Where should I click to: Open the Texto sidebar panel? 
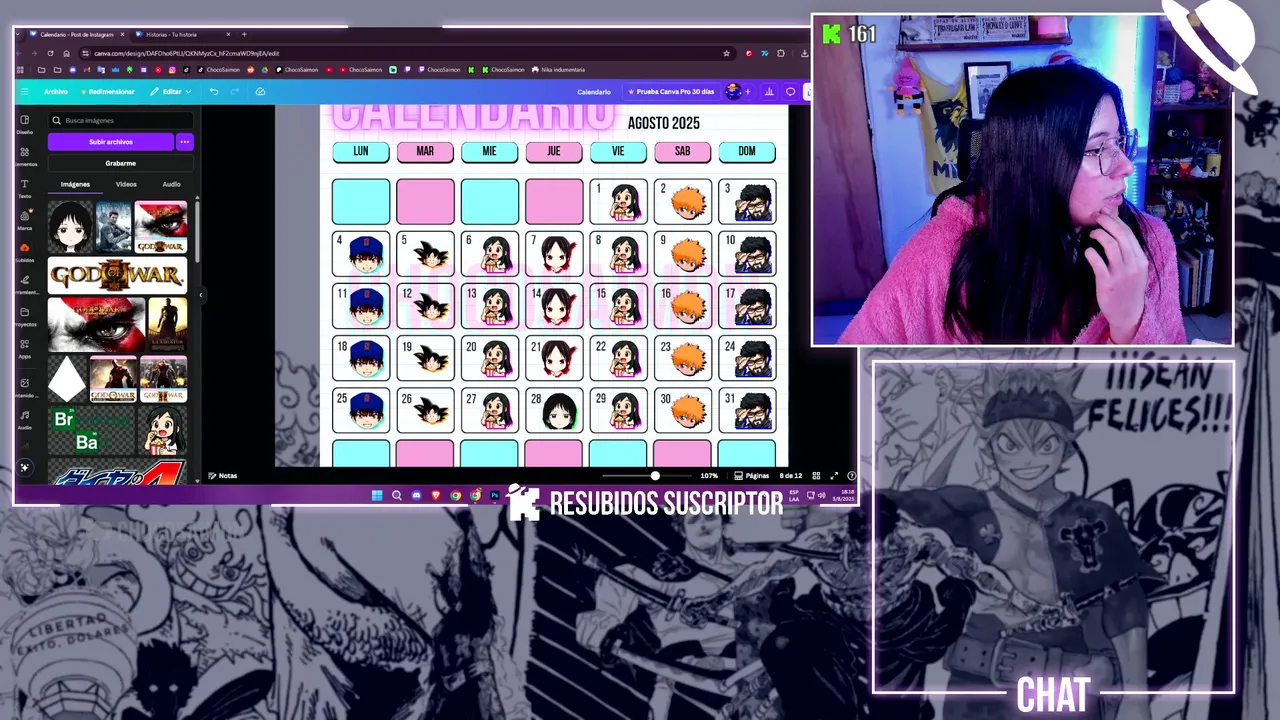[x=25, y=188]
